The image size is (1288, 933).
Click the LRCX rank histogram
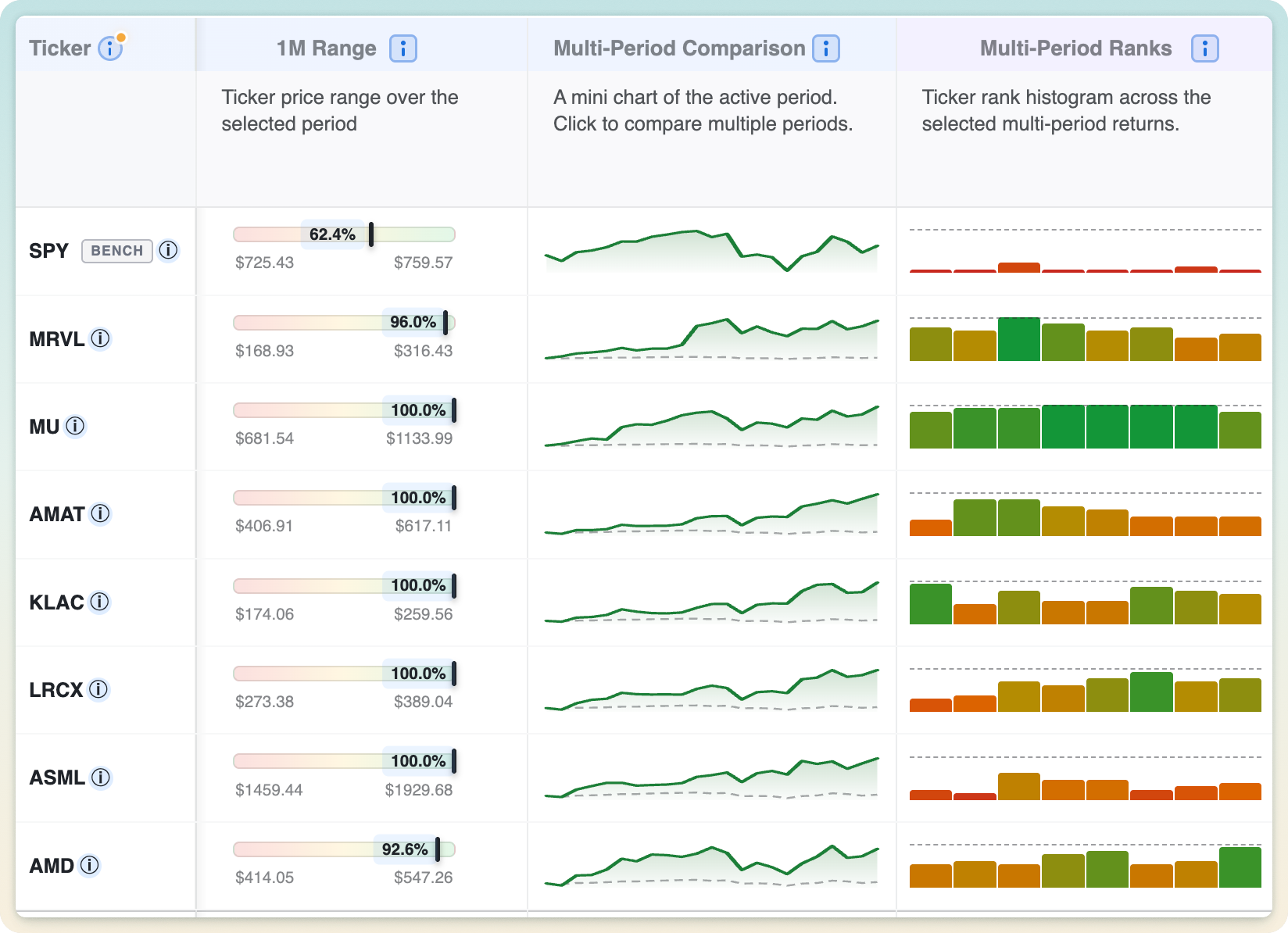[x=1086, y=690]
